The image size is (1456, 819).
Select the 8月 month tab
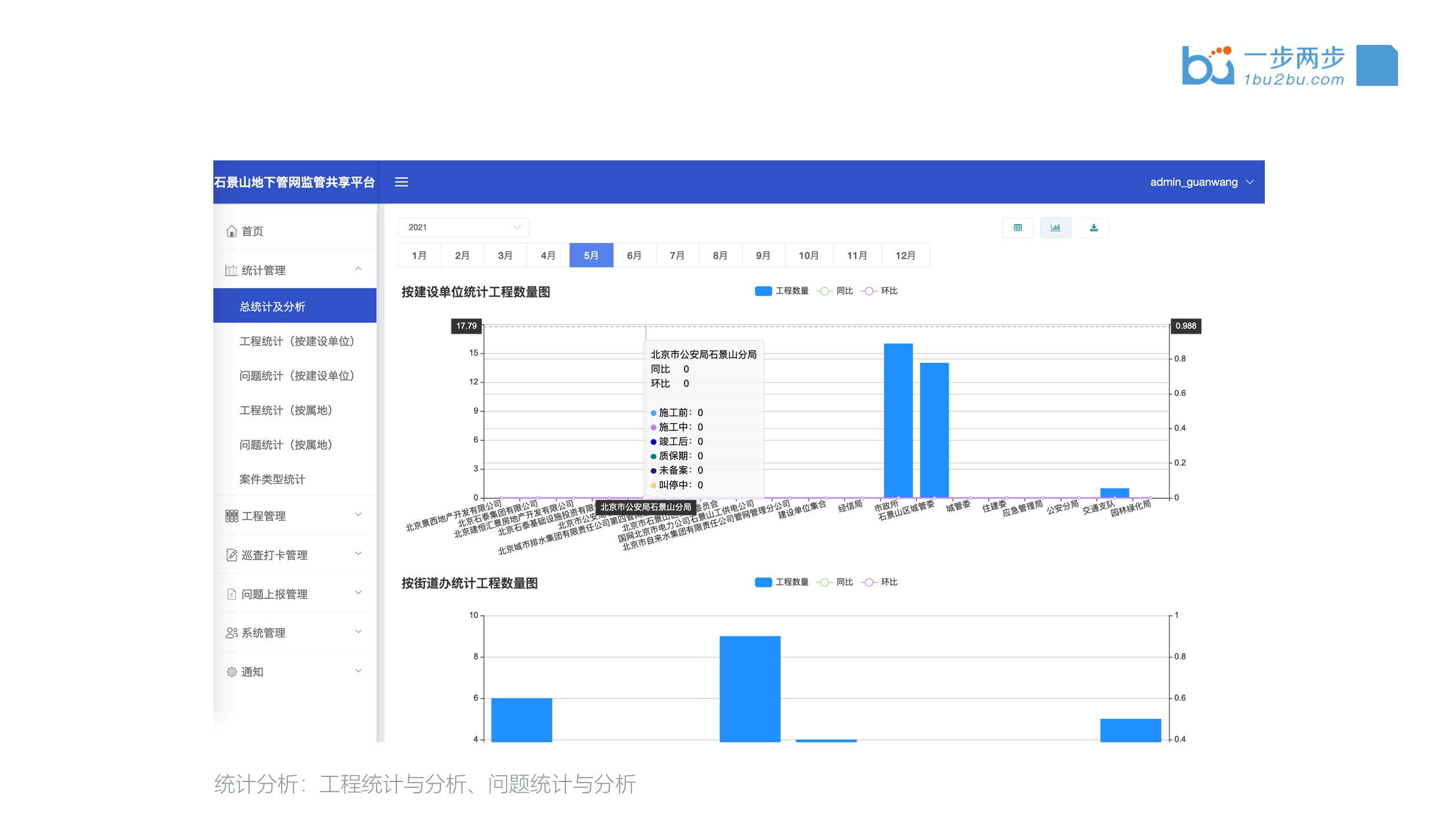point(720,255)
